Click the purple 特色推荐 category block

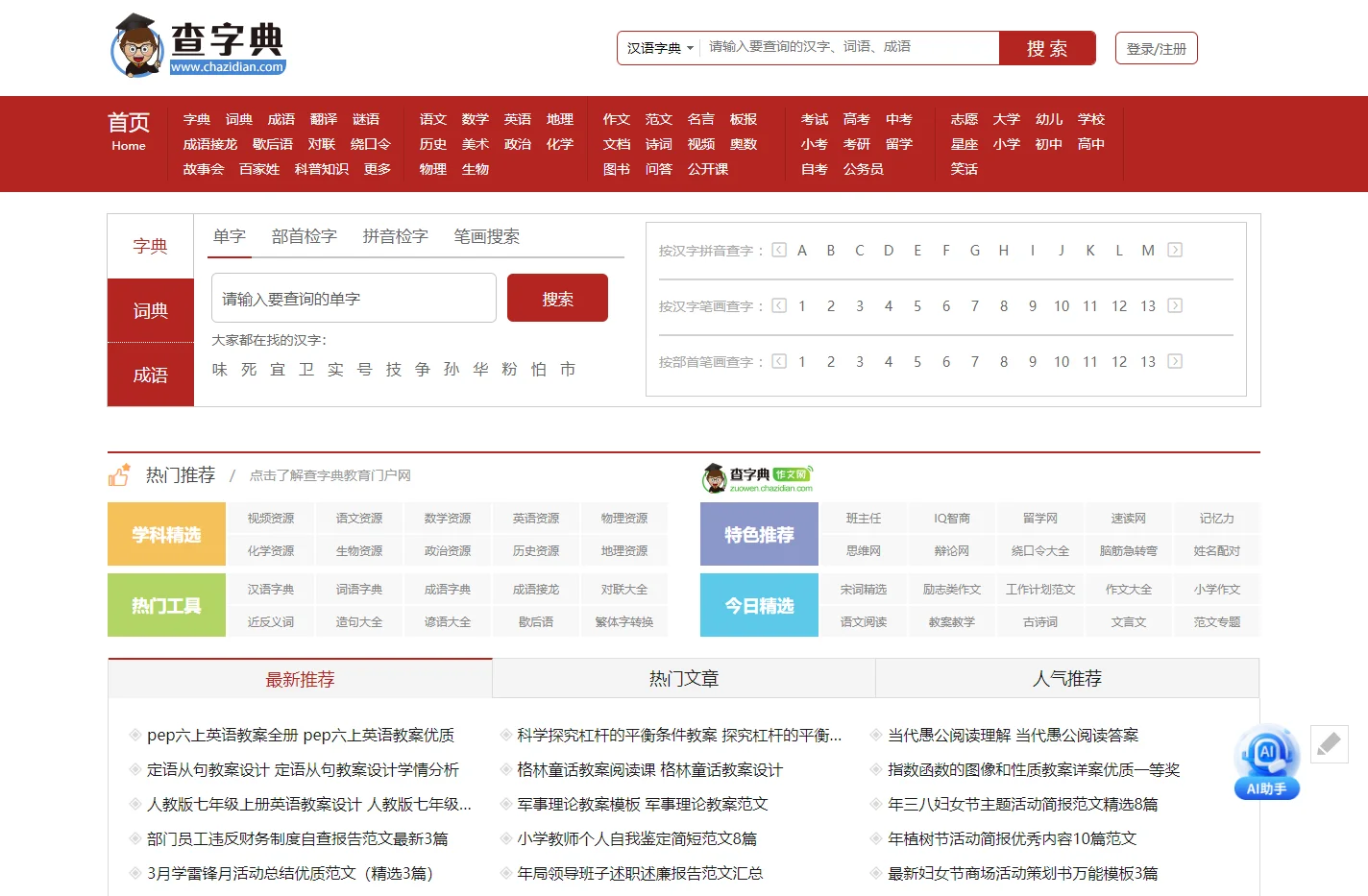759,534
